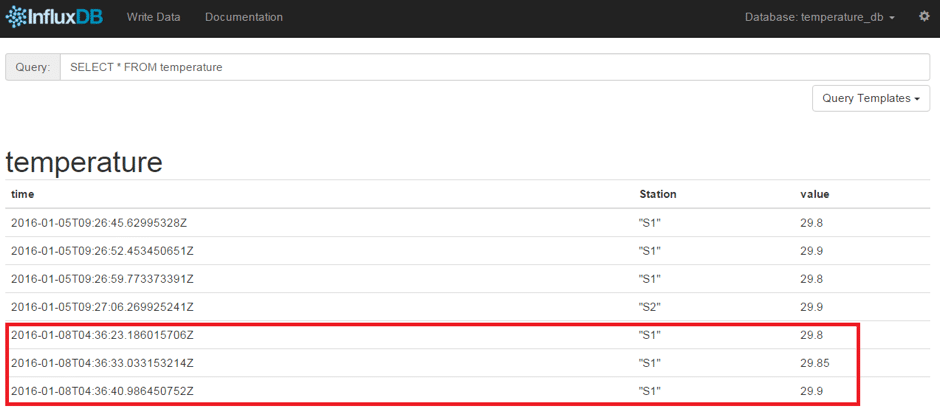Image resolution: width=940 pixels, height=415 pixels.
Task: Click the 29.85 value cell
Action: click(x=815, y=363)
